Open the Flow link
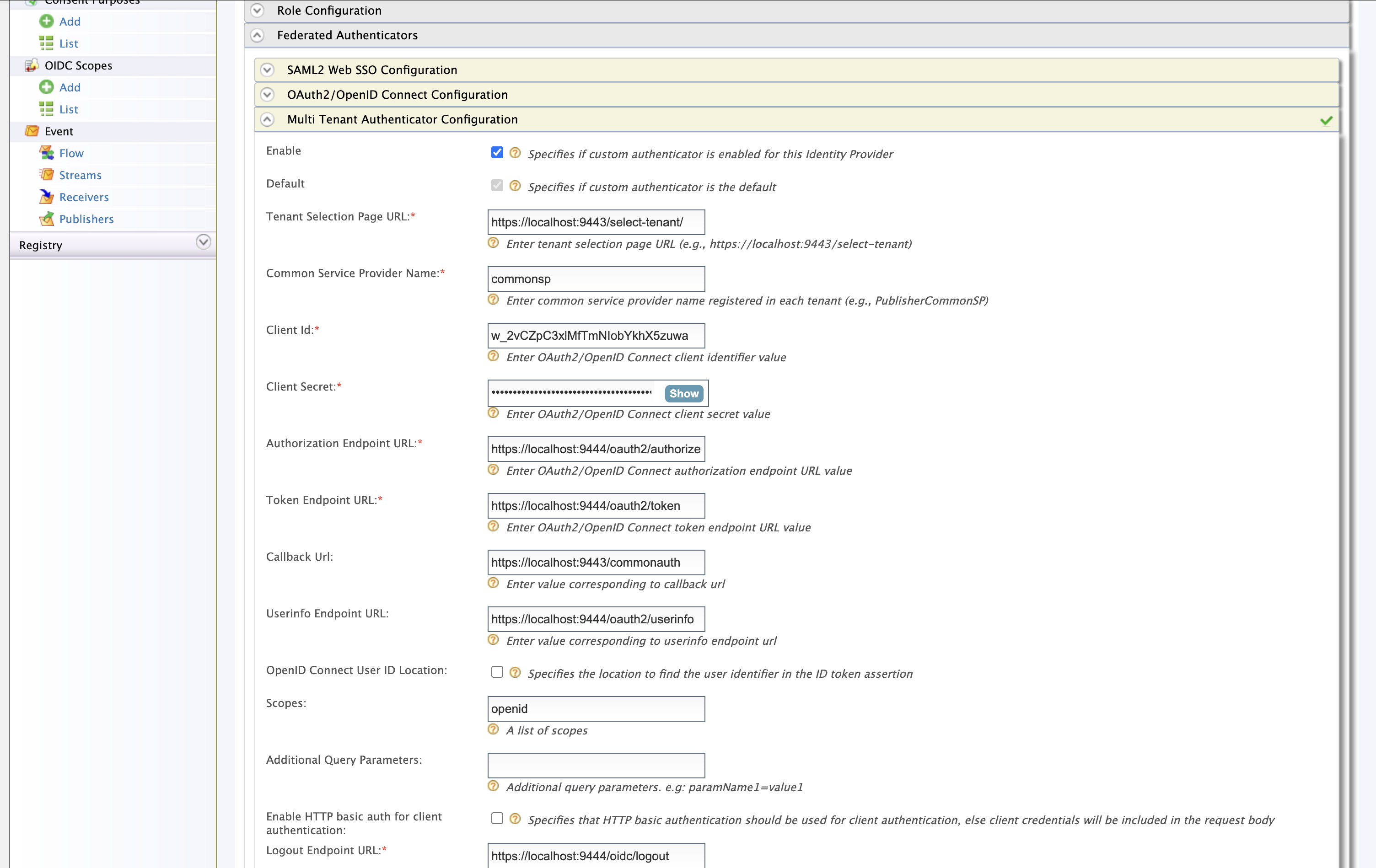 [x=71, y=153]
